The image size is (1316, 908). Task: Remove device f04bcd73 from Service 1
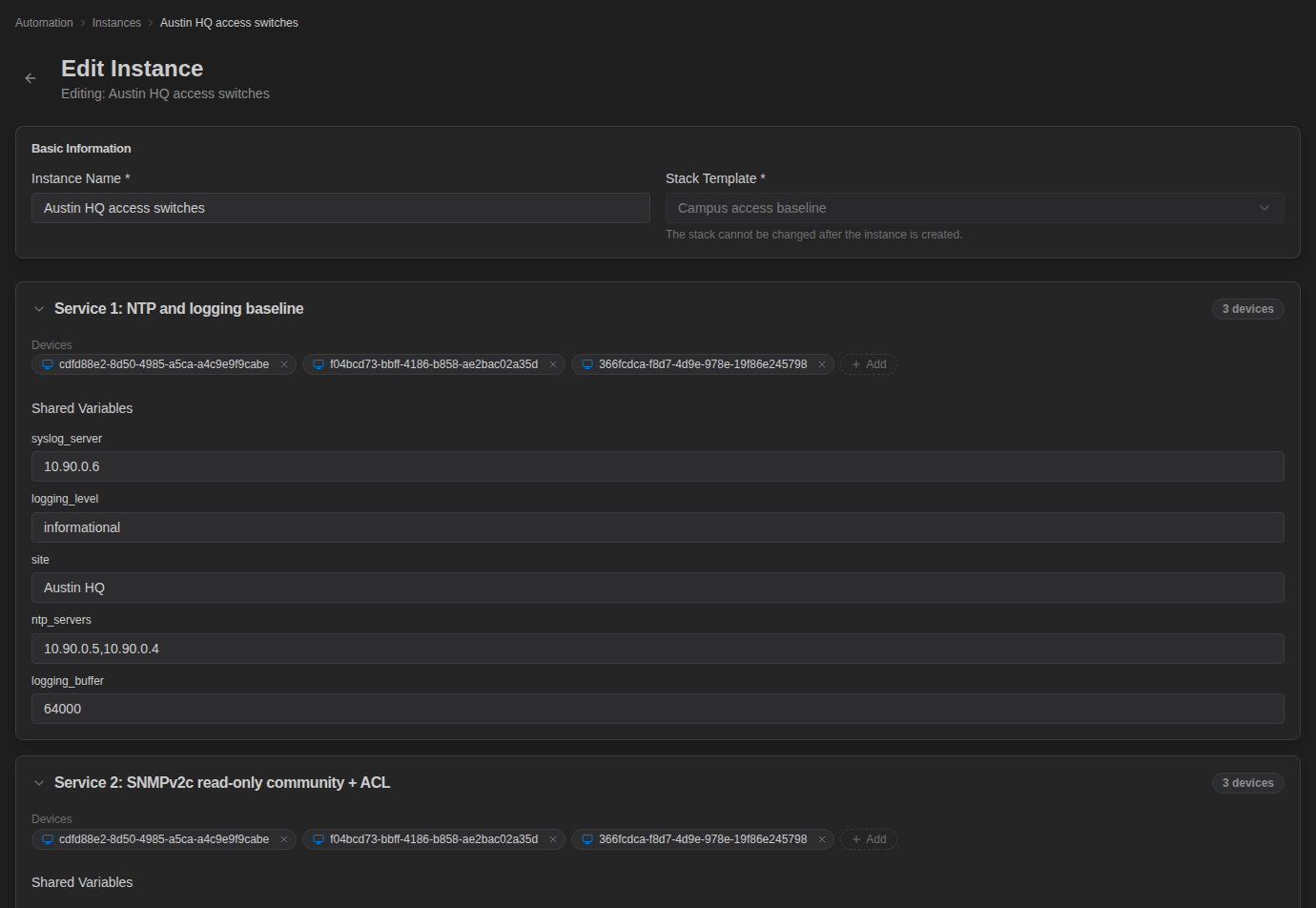pyautogui.click(x=553, y=364)
